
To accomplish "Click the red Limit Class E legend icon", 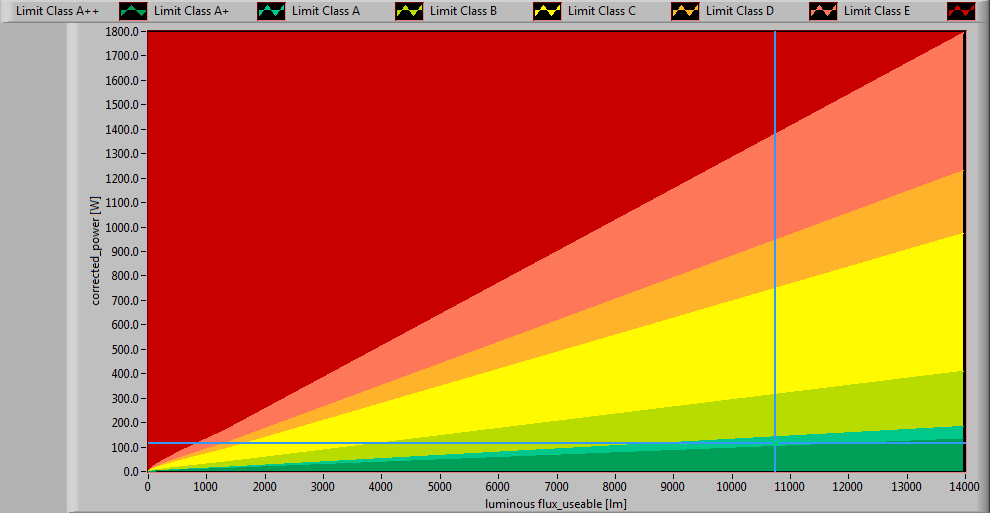I will 961,11.
